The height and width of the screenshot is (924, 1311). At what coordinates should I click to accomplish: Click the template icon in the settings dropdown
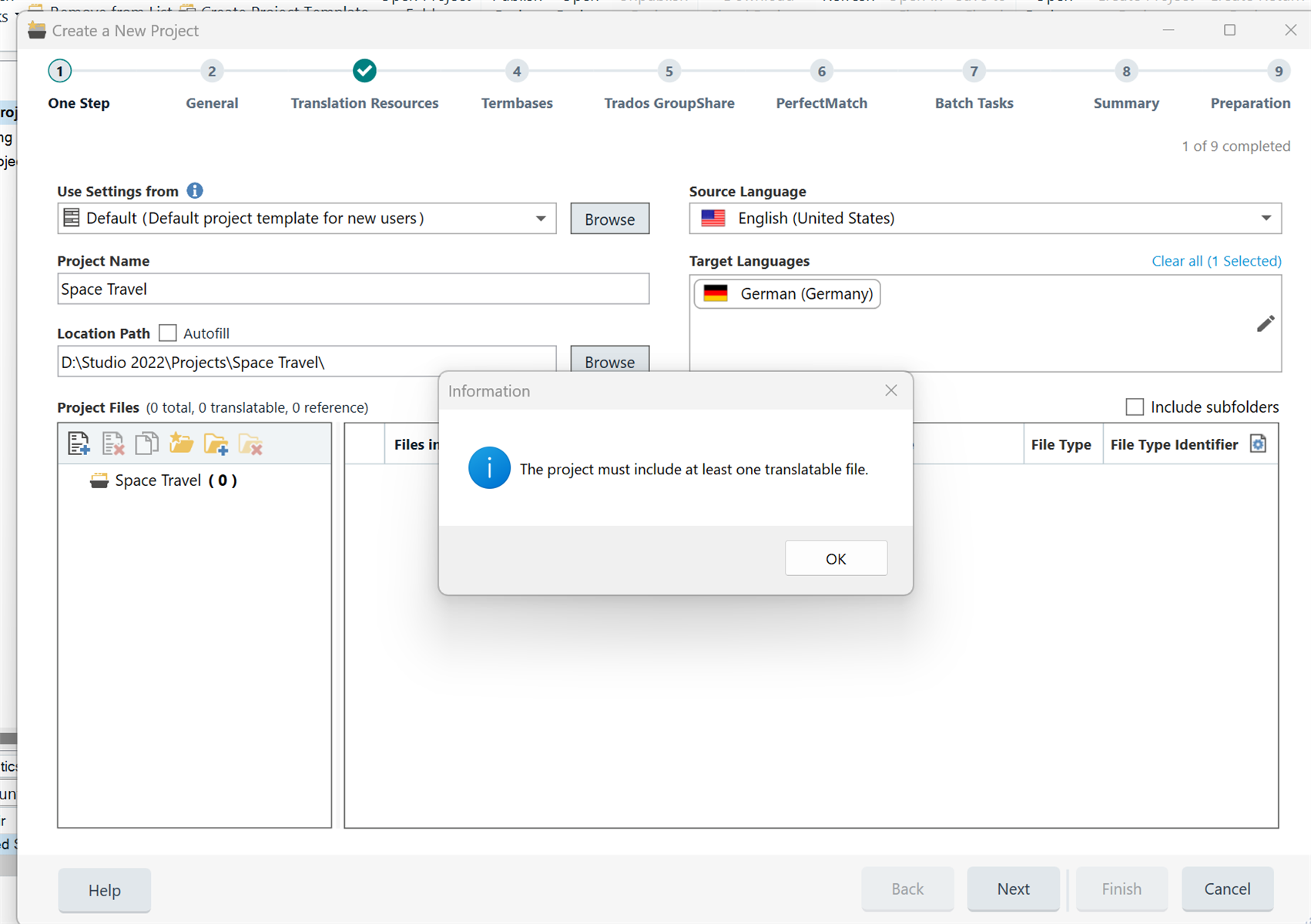coord(72,218)
